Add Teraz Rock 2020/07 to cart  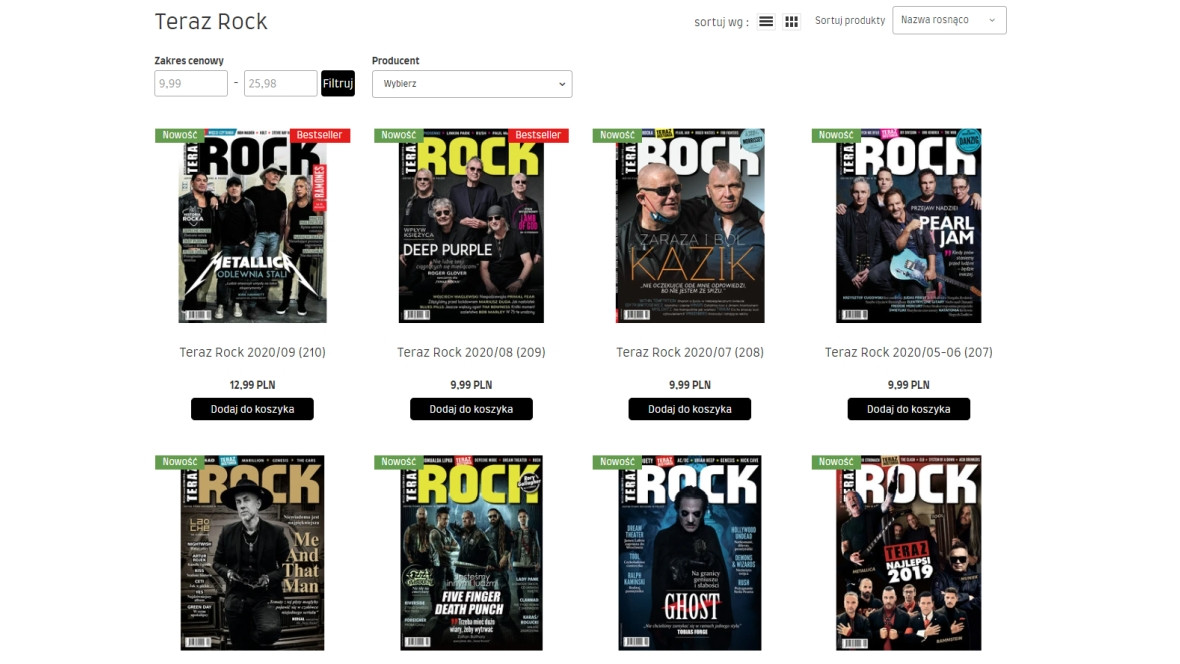coord(689,409)
